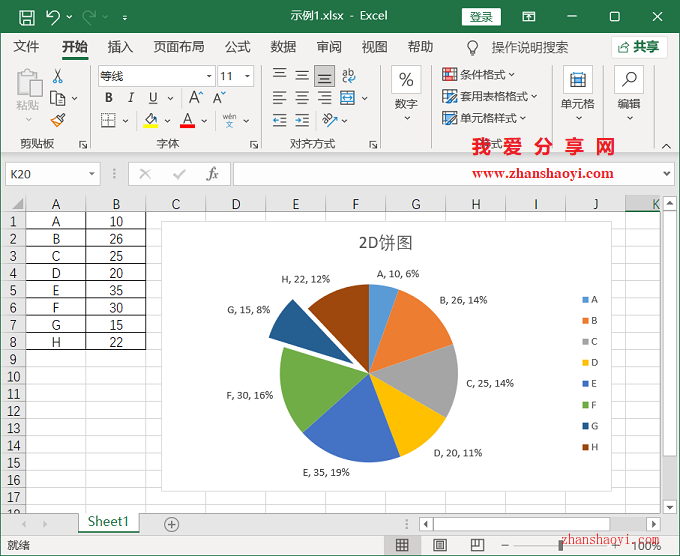
Task: Open Find and edit magnifier icon
Action: (629, 79)
